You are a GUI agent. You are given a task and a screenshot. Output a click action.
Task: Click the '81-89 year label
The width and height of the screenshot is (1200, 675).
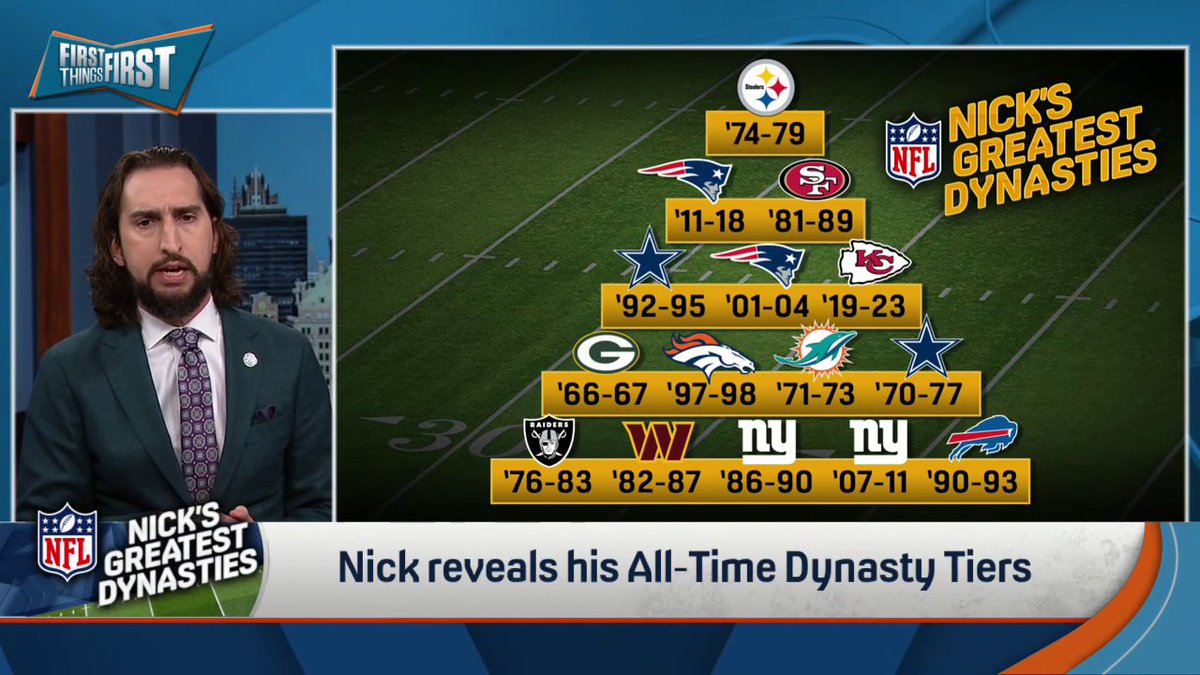pos(810,219)
